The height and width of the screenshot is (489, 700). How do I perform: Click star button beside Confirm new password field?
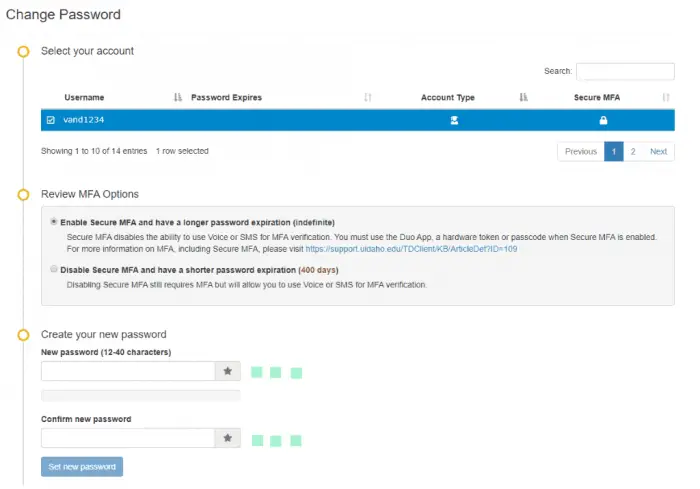[228, 438]
